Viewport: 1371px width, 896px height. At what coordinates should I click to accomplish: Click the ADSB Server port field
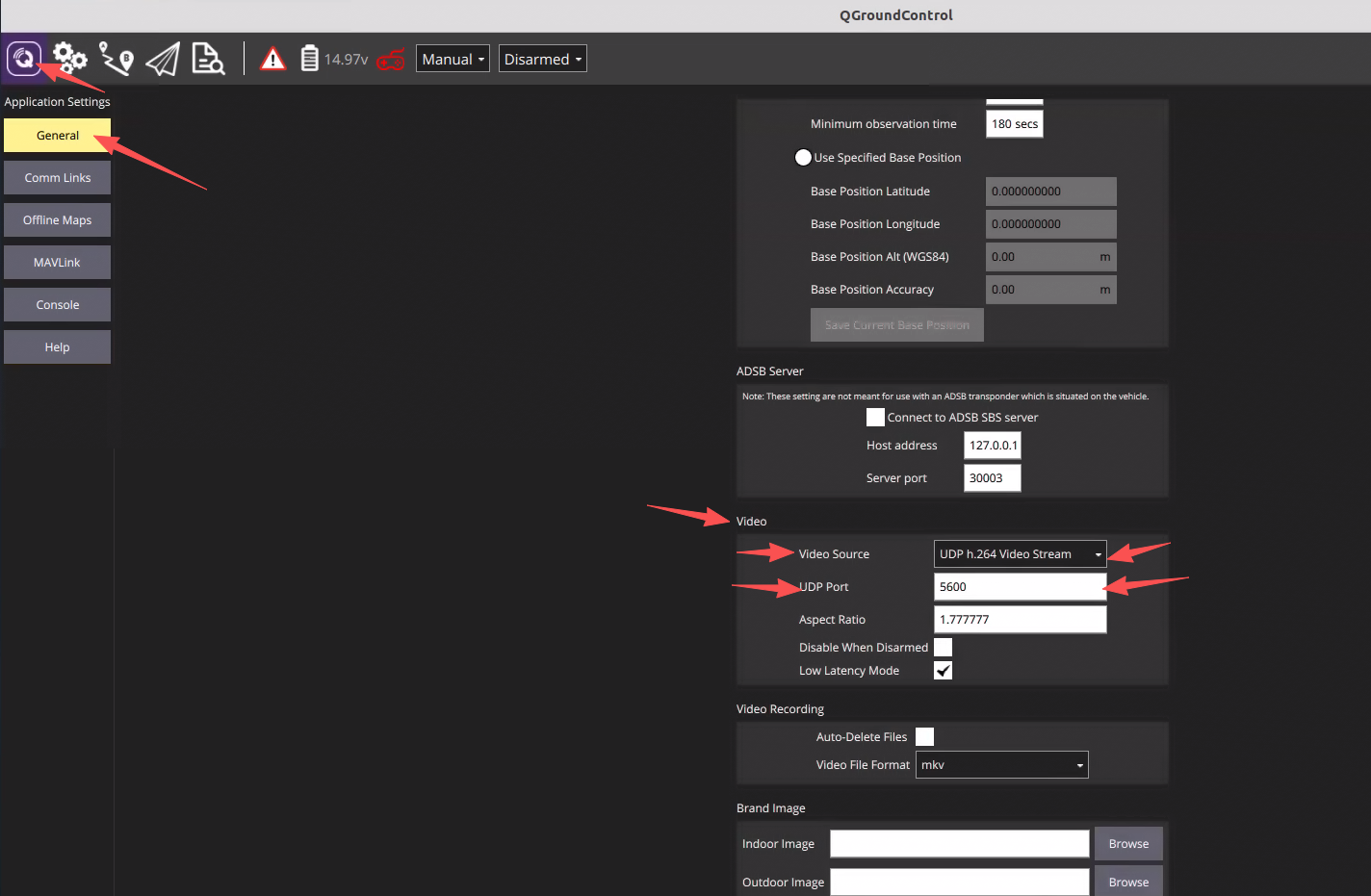993,478
